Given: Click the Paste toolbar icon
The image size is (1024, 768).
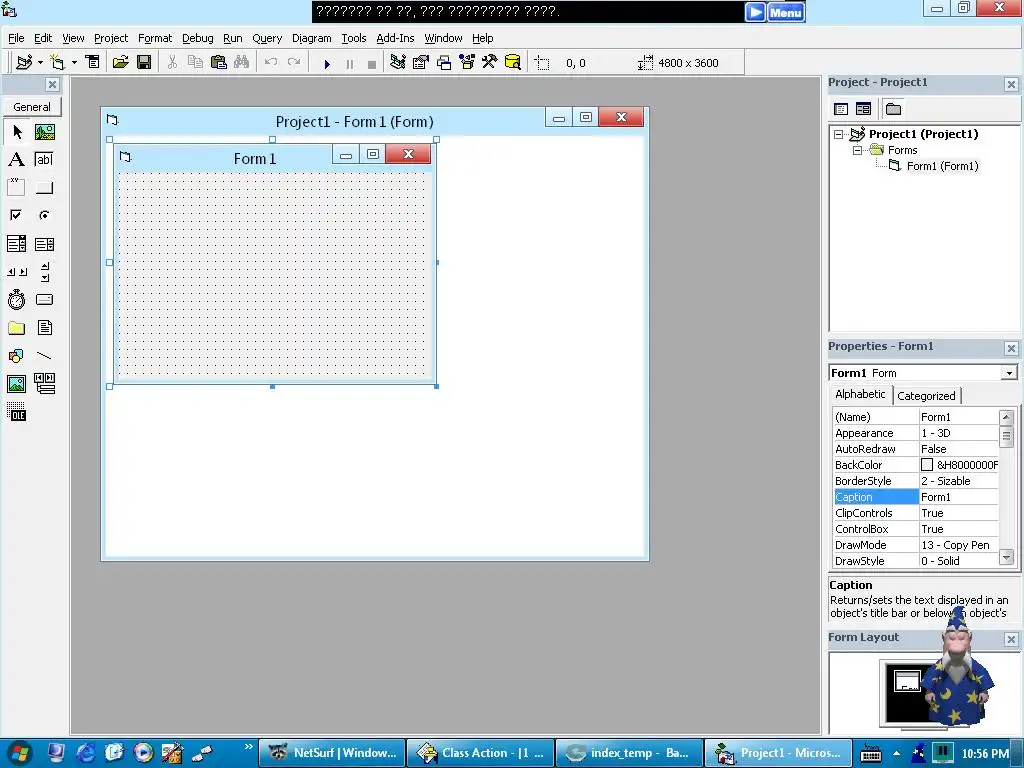Looking at the screenshot, I should coord(219,63).
